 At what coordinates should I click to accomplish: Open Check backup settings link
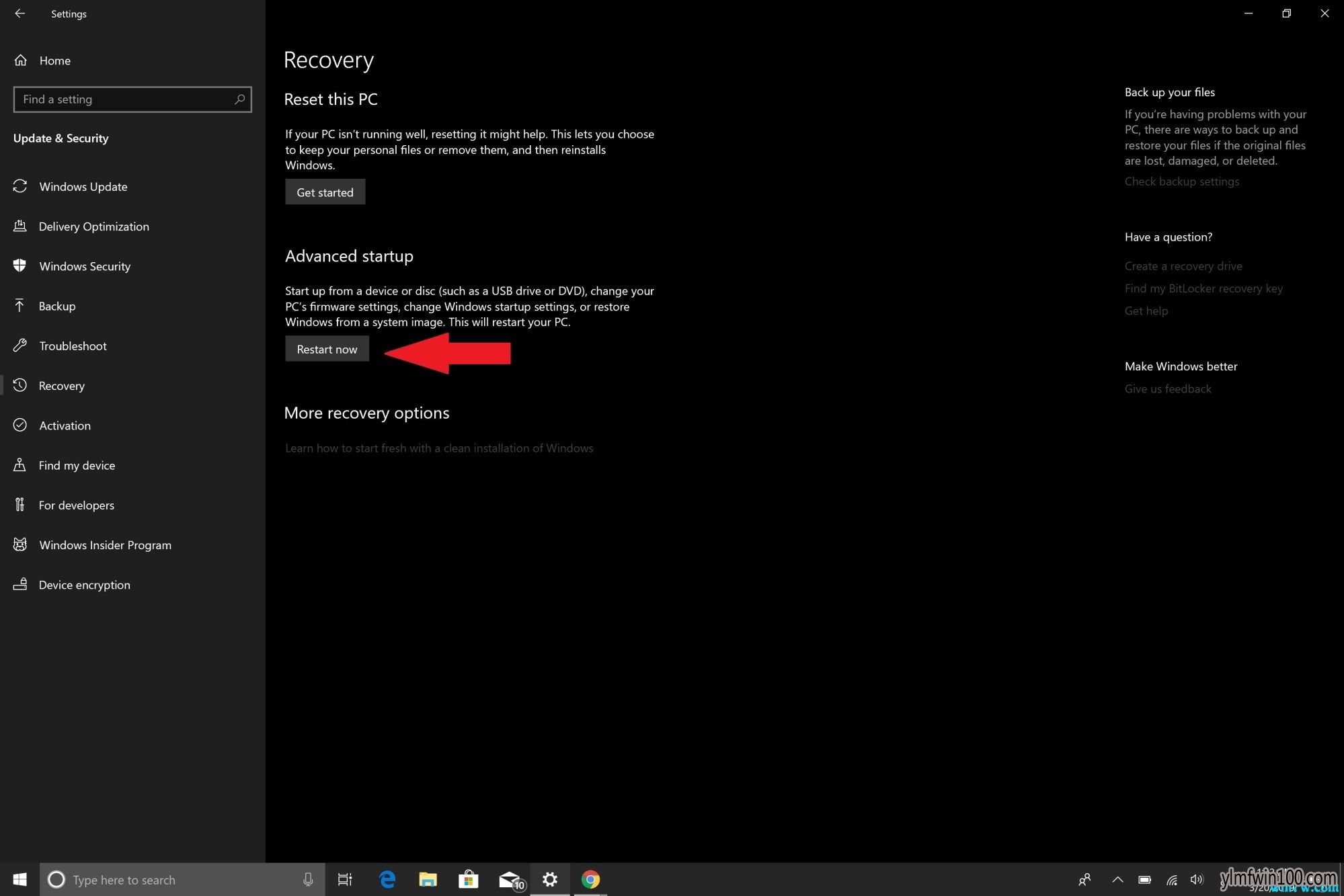click(x=1181, y=181)
